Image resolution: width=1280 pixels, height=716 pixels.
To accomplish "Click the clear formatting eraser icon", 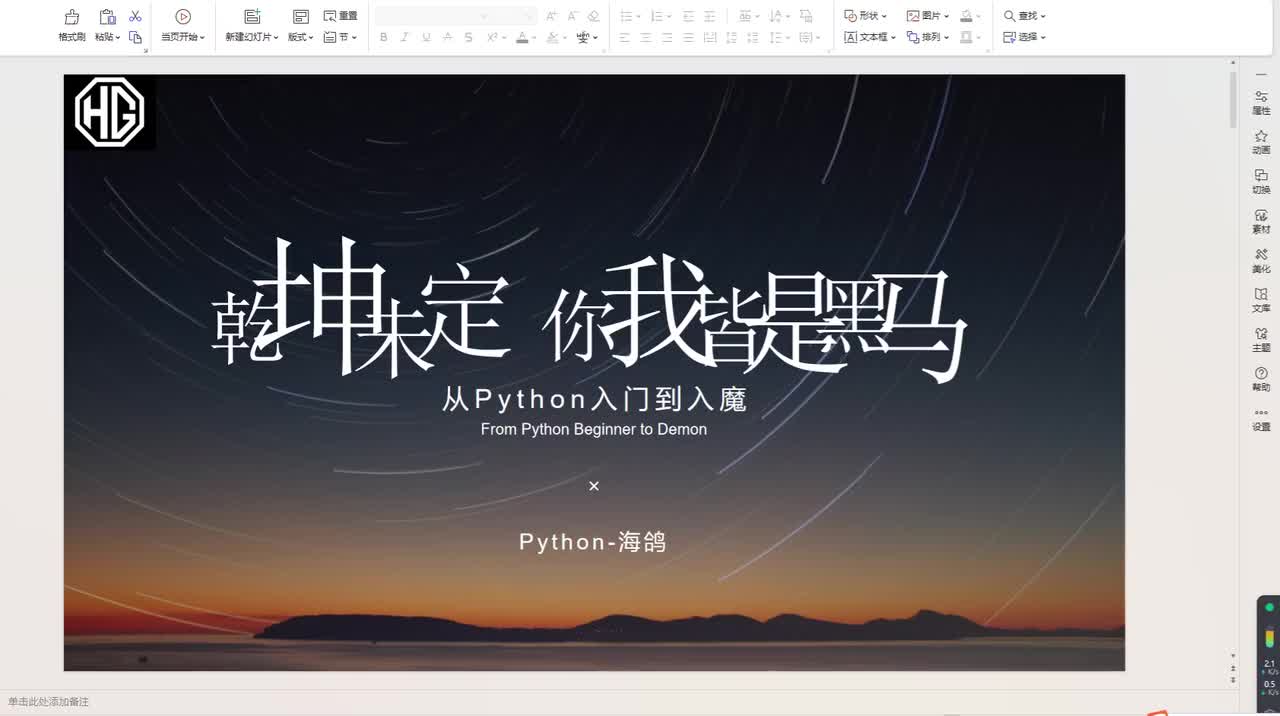I will tap(594, 16).
